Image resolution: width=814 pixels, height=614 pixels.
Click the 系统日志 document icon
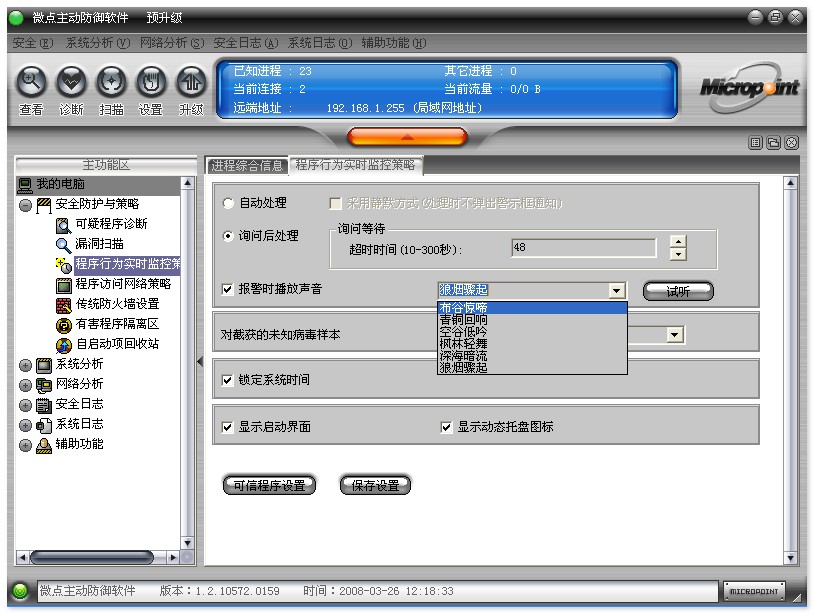(x=44, y=425)
